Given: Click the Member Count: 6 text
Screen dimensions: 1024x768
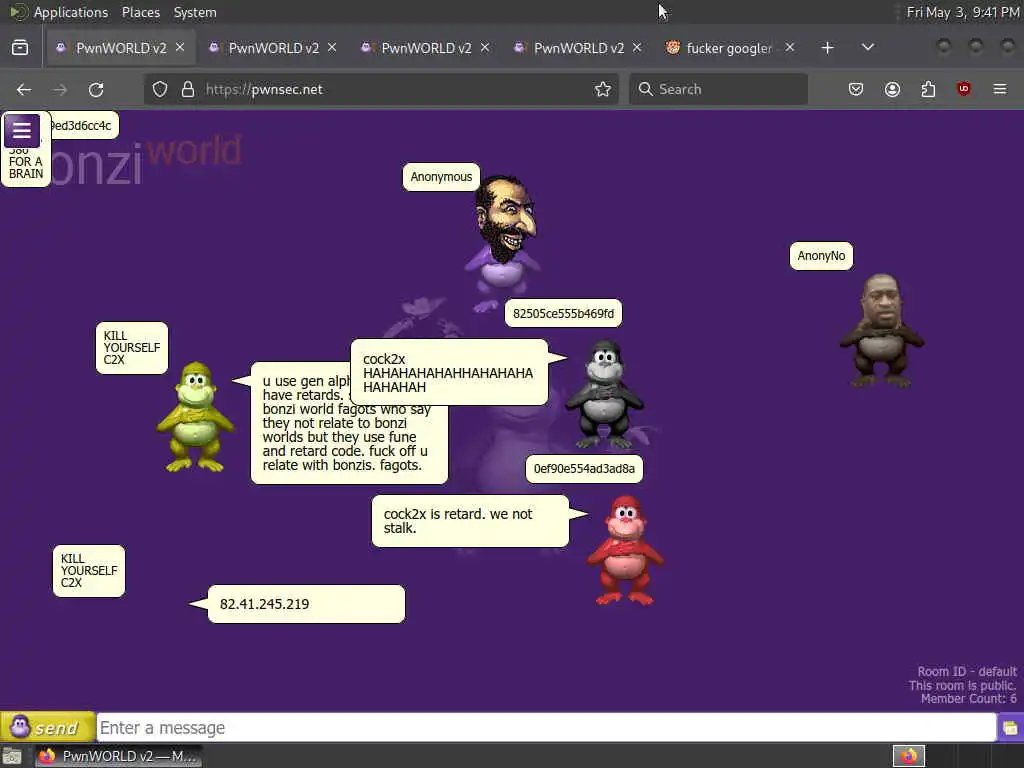Looking at the screenshot, I should 968,699.
